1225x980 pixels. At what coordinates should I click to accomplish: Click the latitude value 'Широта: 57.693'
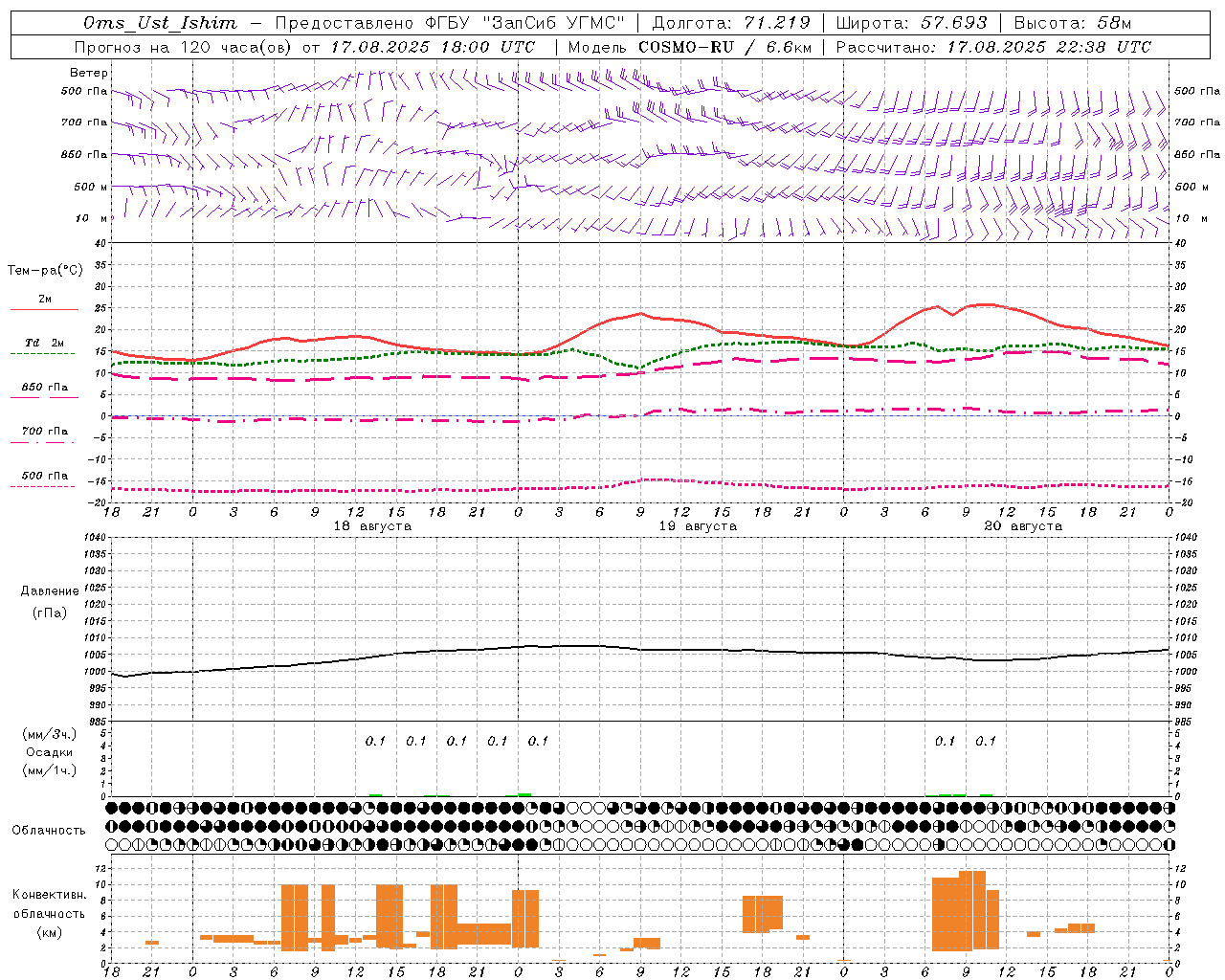pos(911,23)
